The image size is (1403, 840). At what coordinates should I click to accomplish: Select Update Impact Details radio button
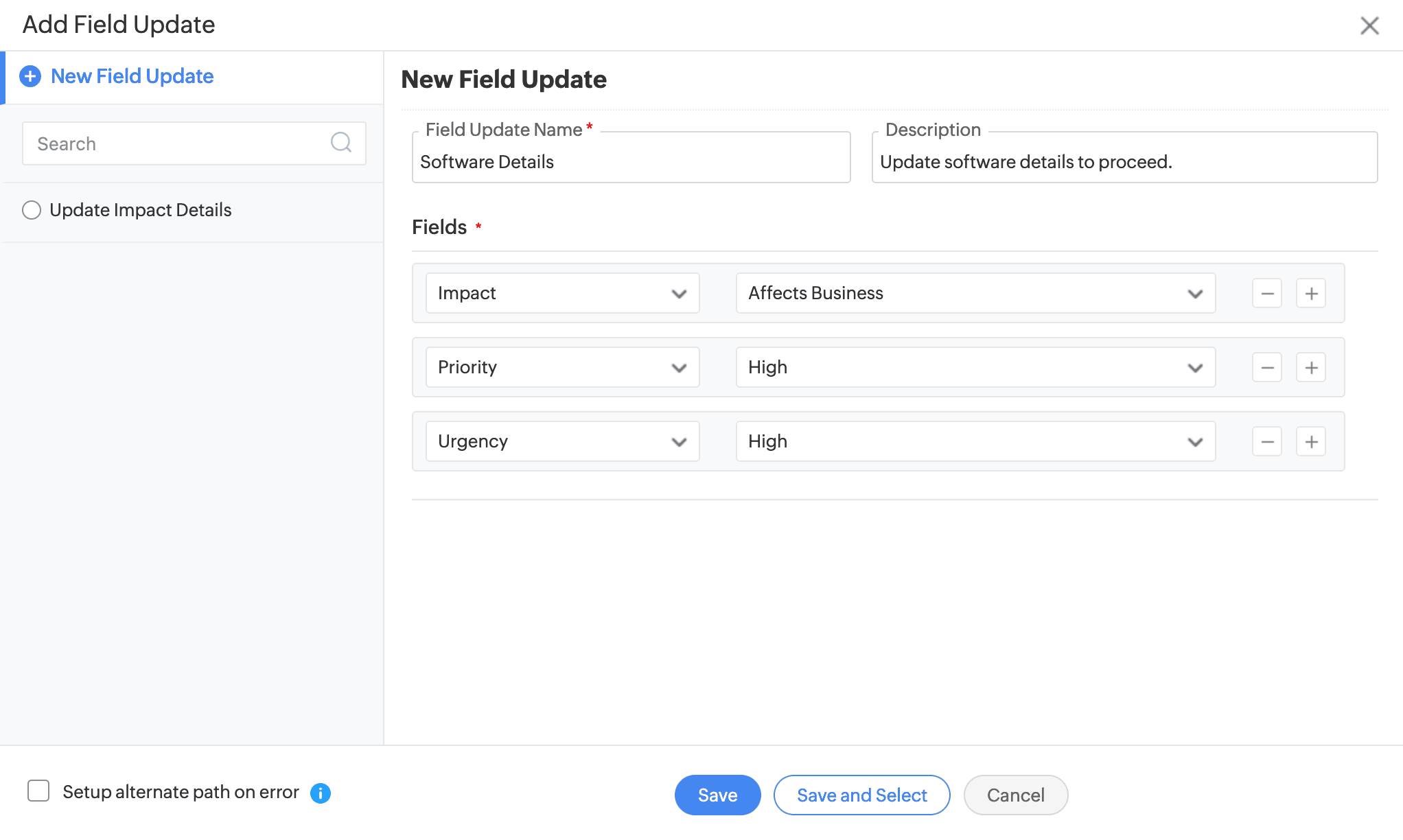[x=32, y=210]
